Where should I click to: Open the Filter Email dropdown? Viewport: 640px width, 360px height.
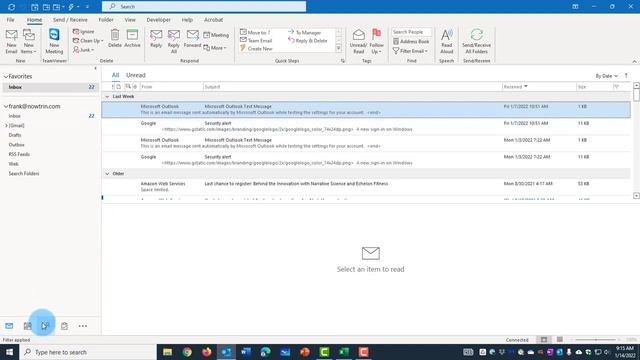(410, 51)
